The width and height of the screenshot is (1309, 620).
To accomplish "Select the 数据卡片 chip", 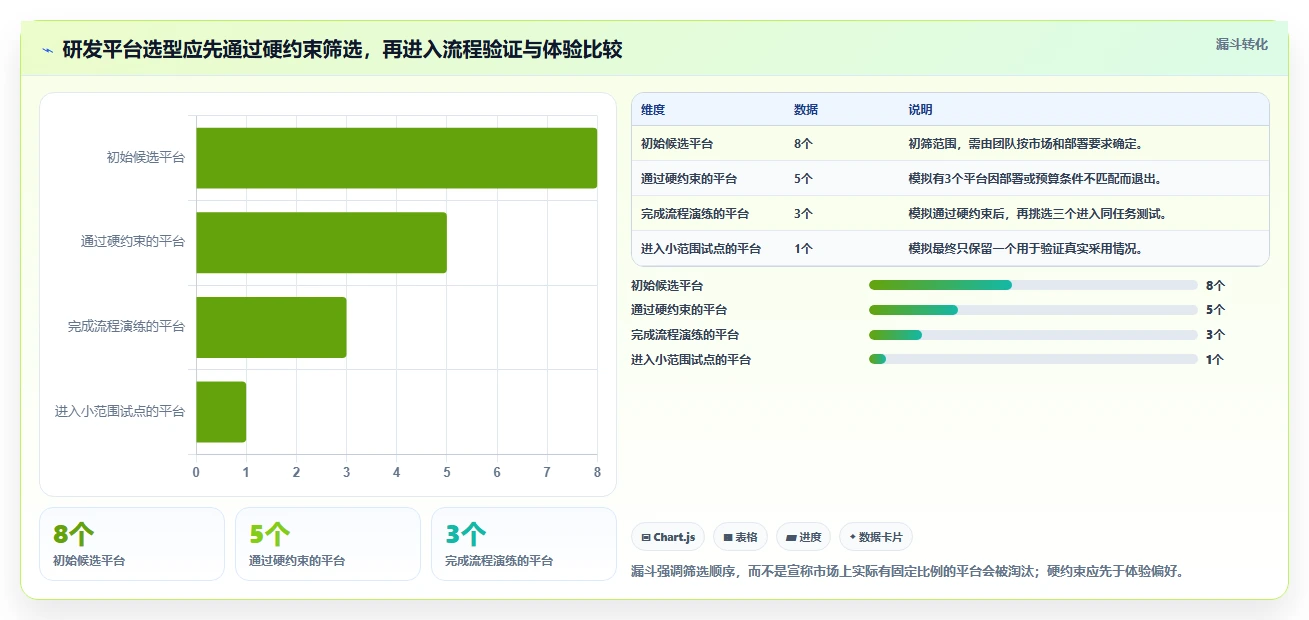I will [x=875, y=537].
